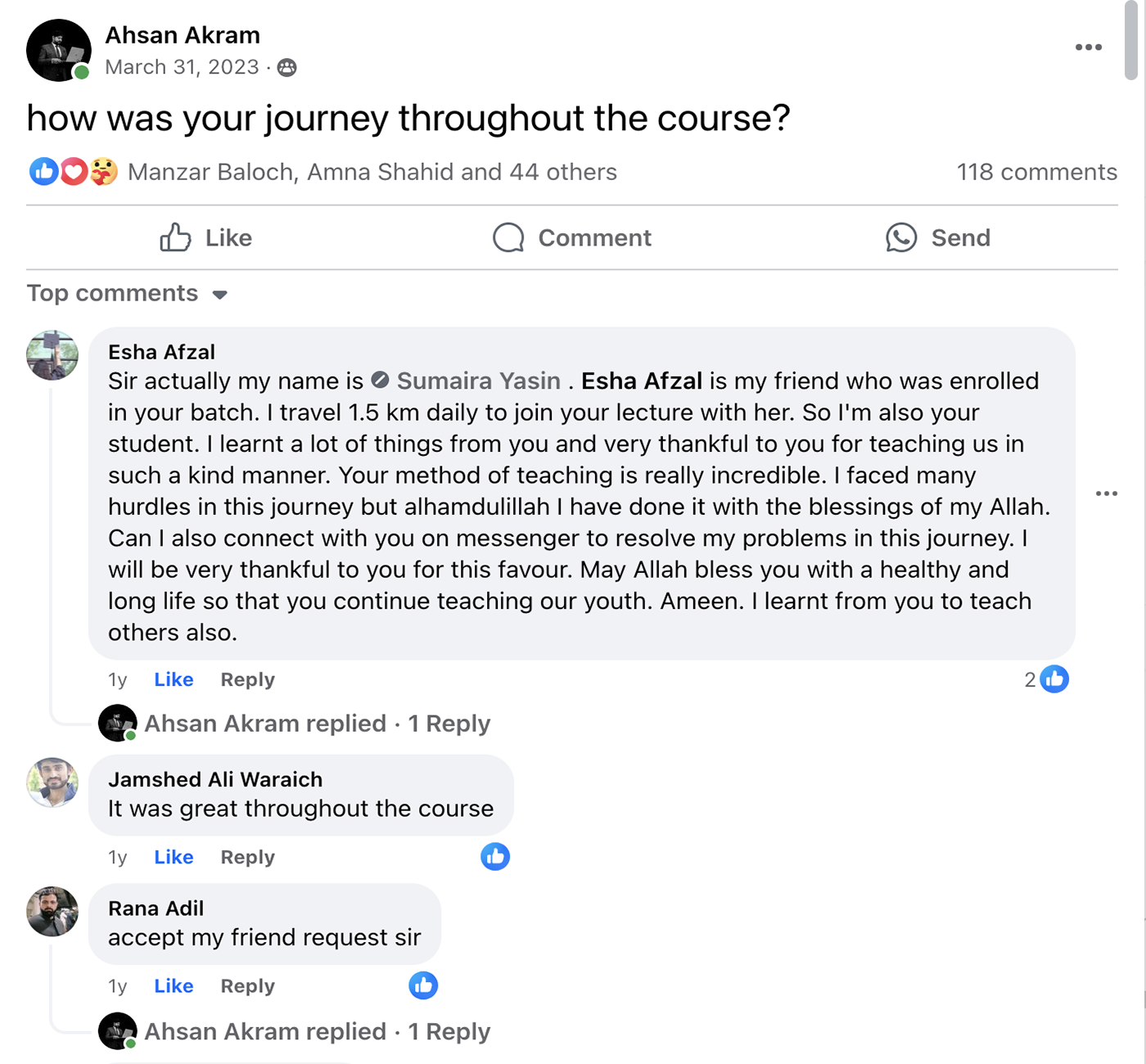Send the post via WhatsApp icon
The width and height of the screenshot is (1146, 1064).
[901, 238]
